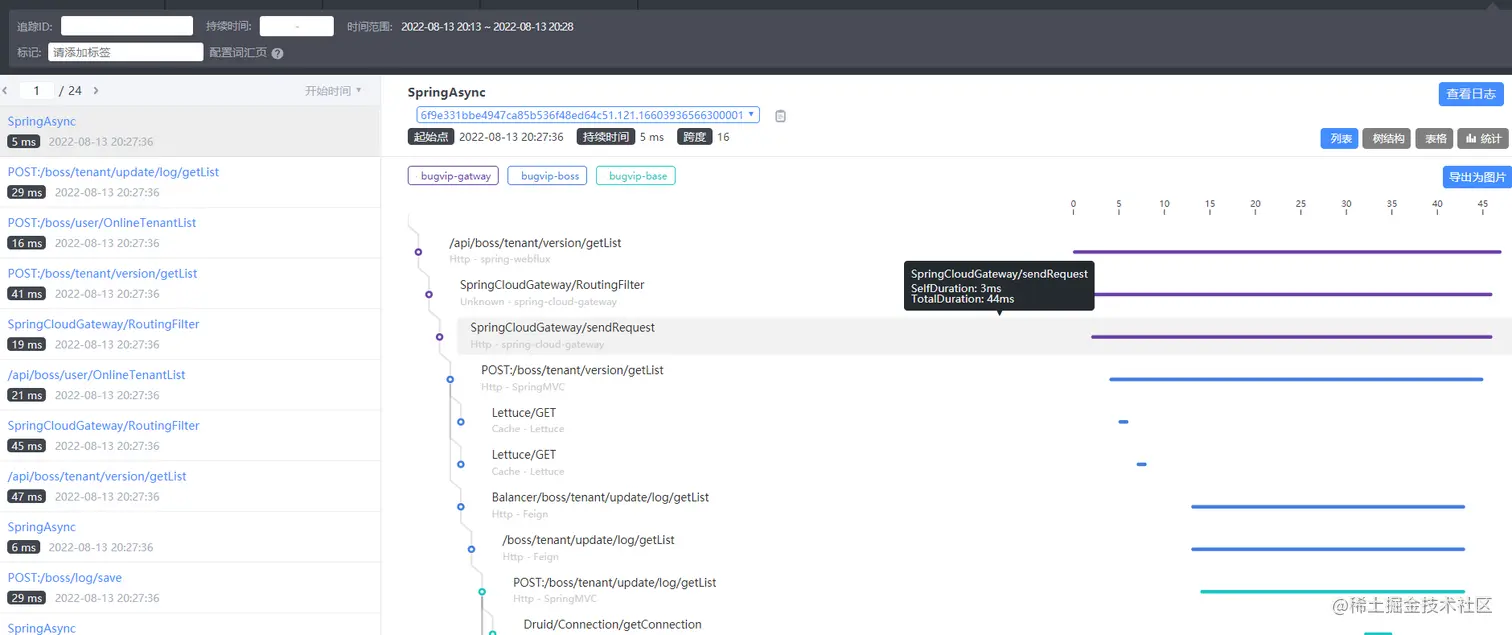1512x635 pixels.
Task: Collapse the SpringCloudGateway/sendRequest span node circle
Action: pos(439,337)
